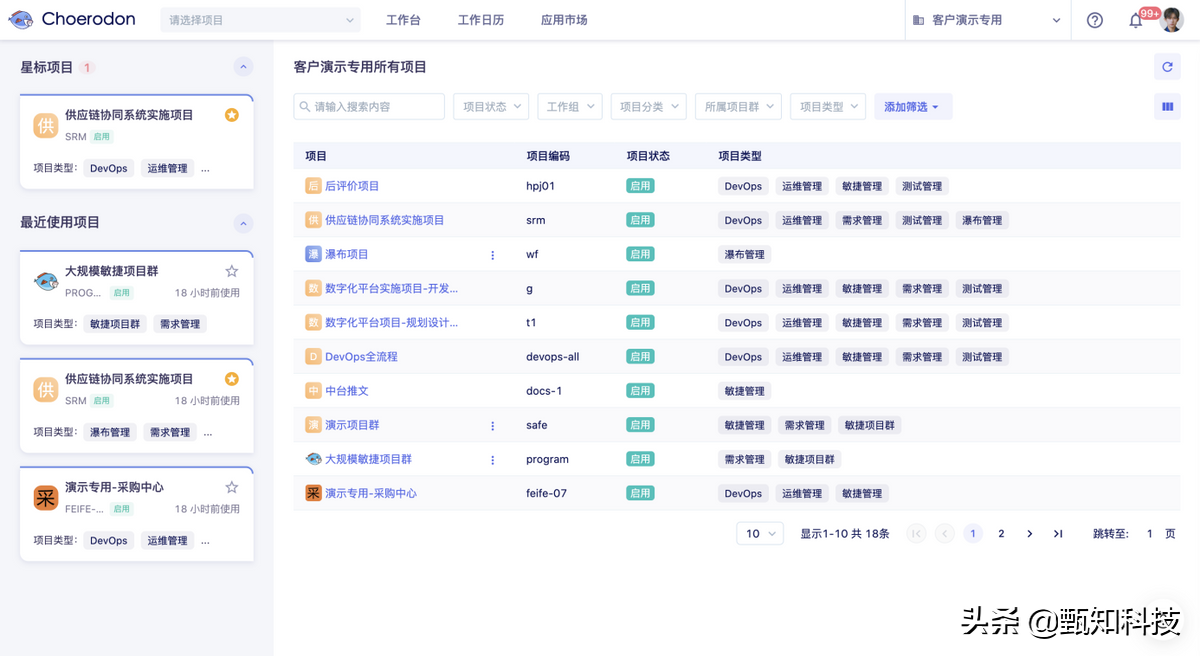Star the 演示专用-采购中心 project card
This screenshot has height=656, width=1200.
click(231, 486)
